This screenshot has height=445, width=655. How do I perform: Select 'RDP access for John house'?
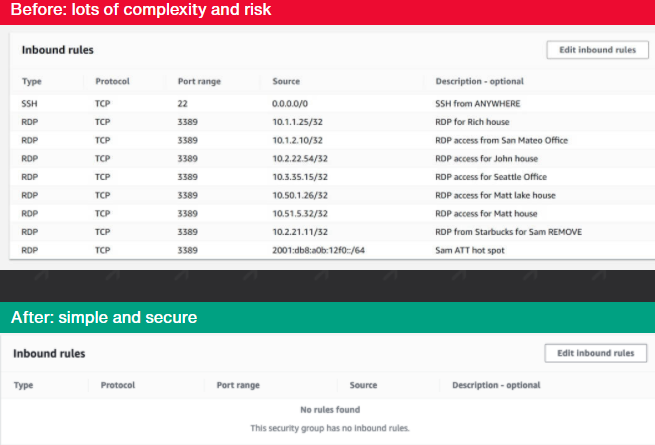pyautogui.click(x=487, y=159)
